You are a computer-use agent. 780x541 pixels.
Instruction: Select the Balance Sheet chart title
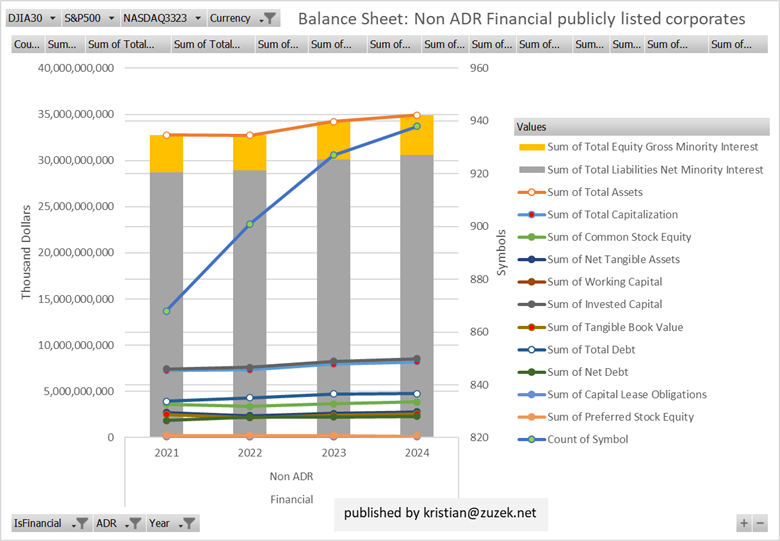[521, 19]
